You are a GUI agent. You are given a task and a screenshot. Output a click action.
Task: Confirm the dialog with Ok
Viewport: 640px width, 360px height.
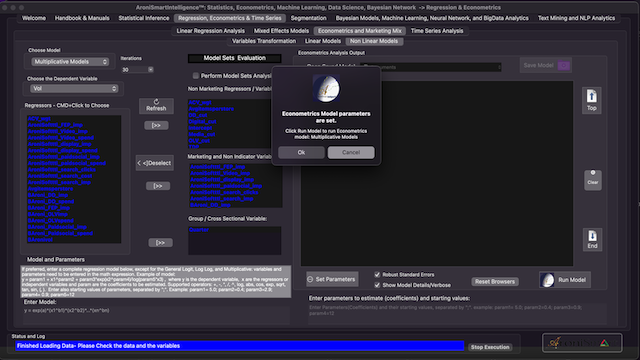tap(301, 152)
